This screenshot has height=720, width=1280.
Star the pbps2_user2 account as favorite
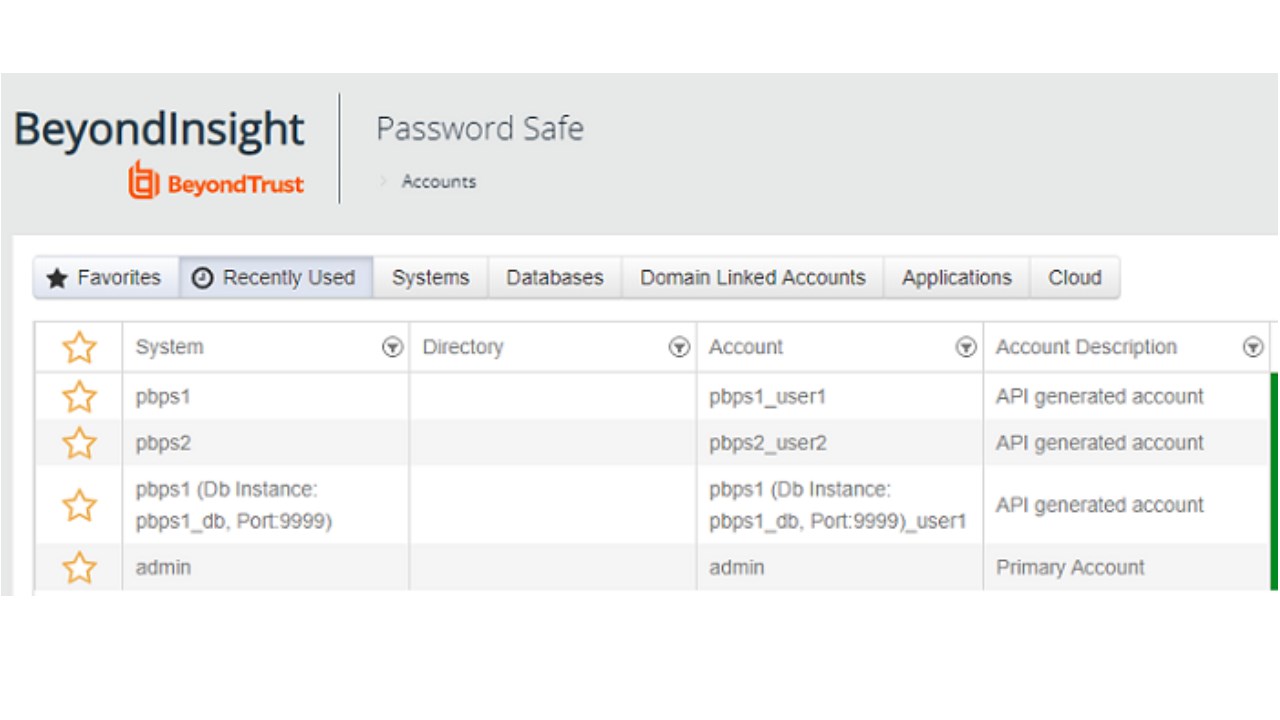(79, 443)
